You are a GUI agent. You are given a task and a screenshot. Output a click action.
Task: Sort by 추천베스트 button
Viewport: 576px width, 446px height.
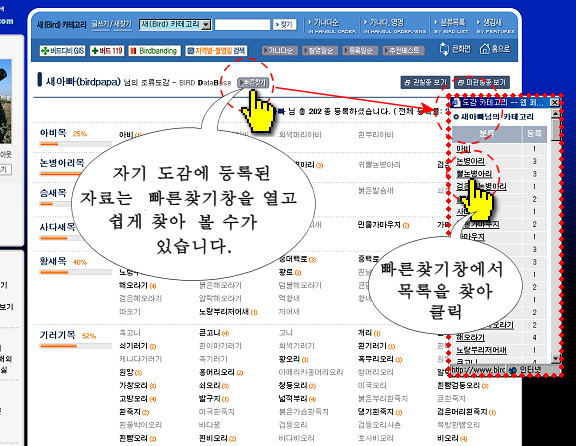click(x=403, y=50)
